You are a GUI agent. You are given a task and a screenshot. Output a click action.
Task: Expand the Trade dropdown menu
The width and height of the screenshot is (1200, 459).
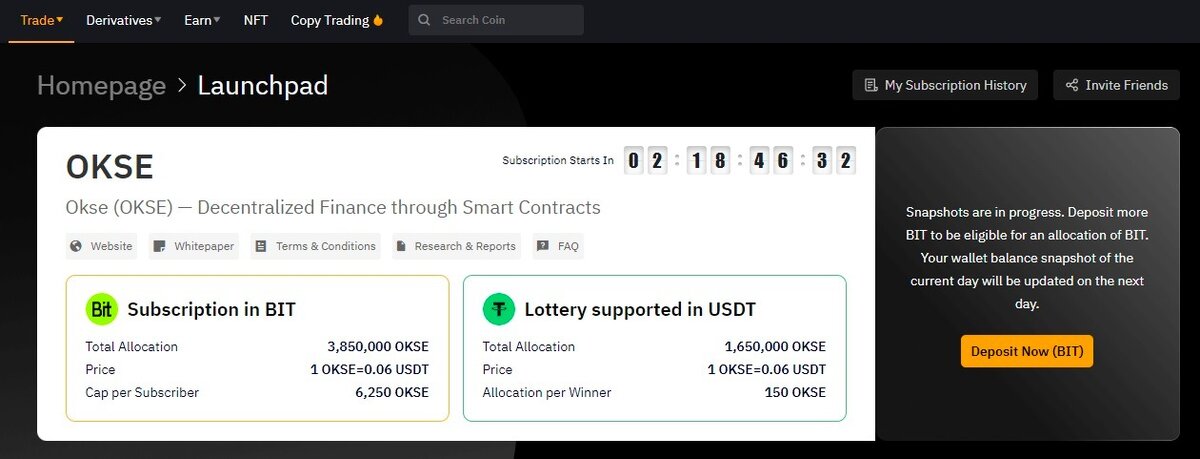click(42, 20)
